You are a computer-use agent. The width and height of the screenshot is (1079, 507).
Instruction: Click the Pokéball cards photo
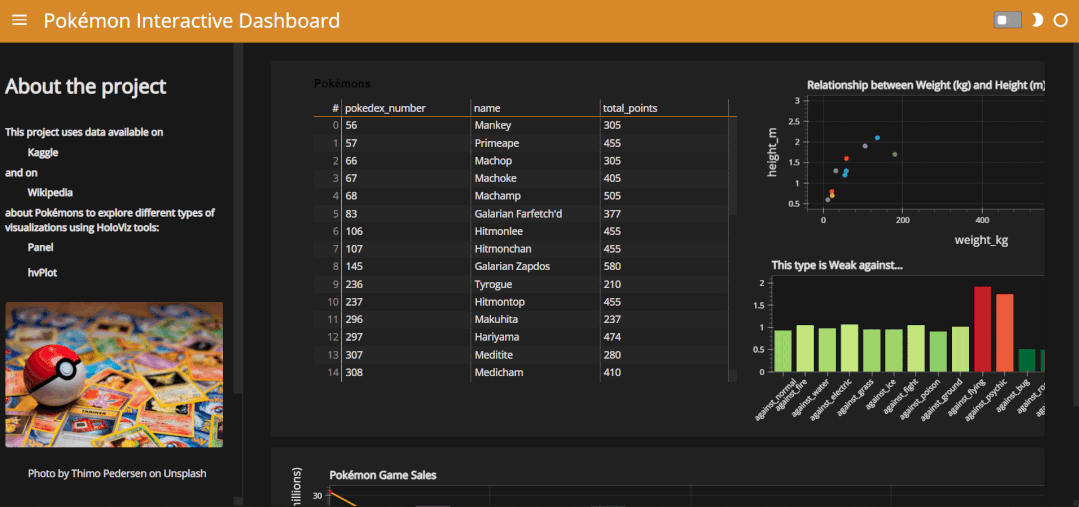point(114,375)
